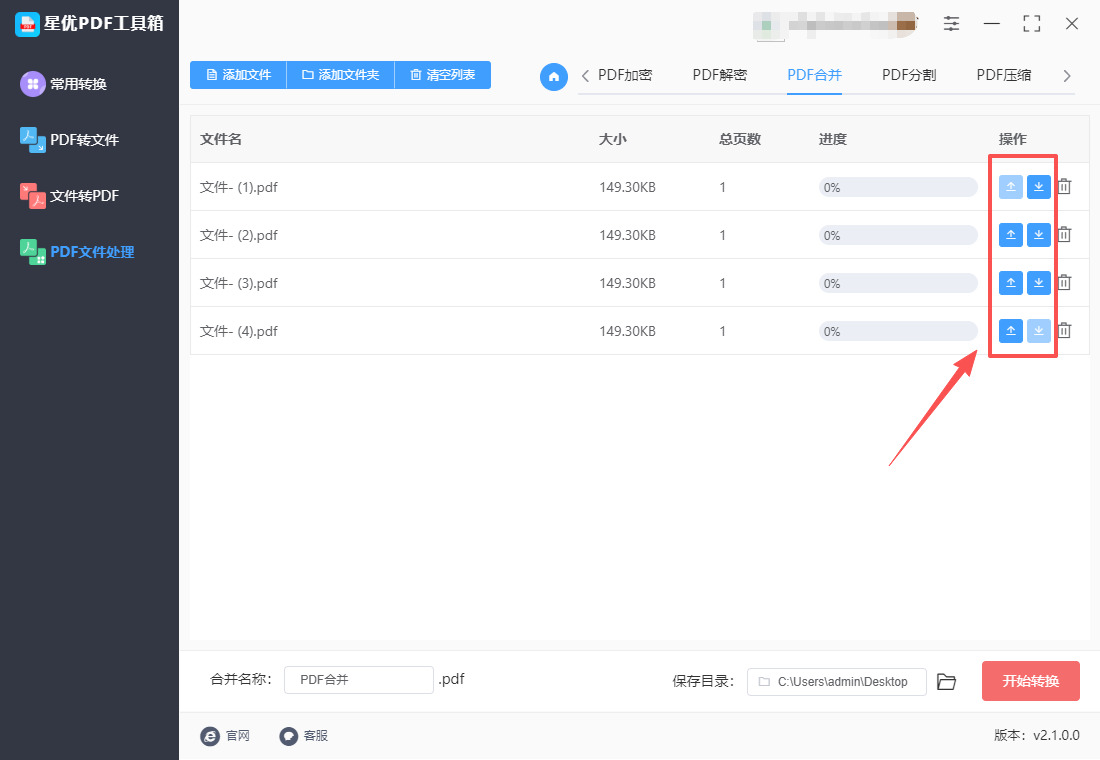Click the 进度 column header
This screenshot has height=760, width=1100.
833,139
